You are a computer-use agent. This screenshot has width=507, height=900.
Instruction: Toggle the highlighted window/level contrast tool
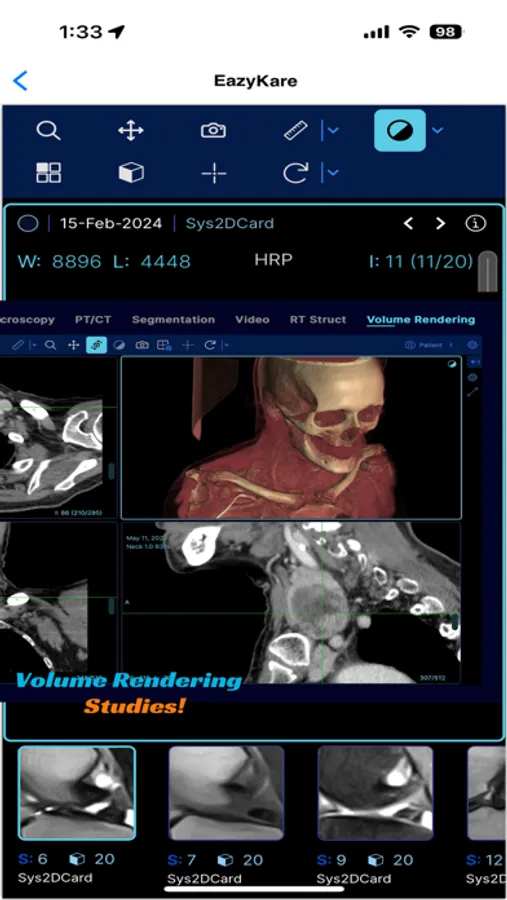click(400, 130)
